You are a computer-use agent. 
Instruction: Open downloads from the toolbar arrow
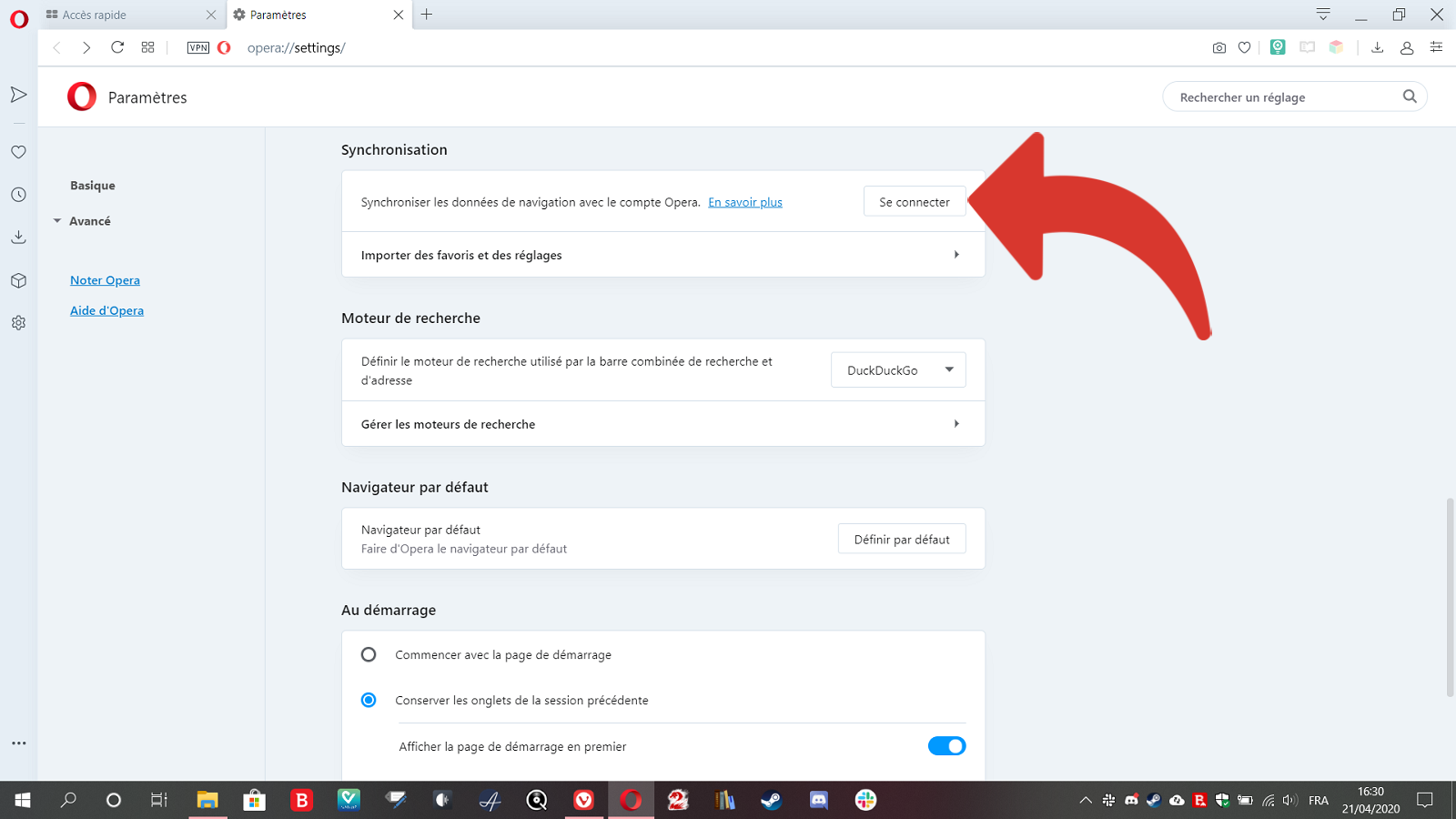click(1377, 47)
